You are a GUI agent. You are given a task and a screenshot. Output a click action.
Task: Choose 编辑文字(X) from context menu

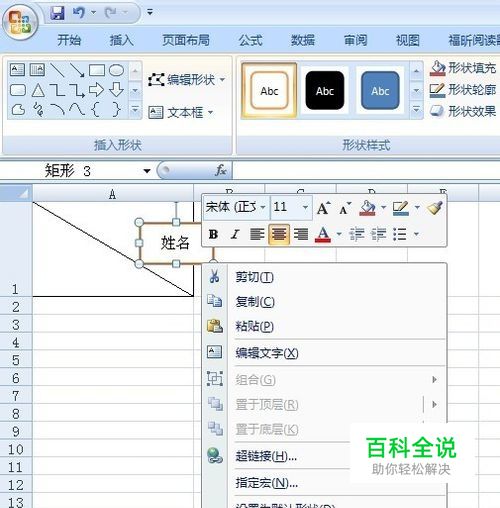pos(325,353)
